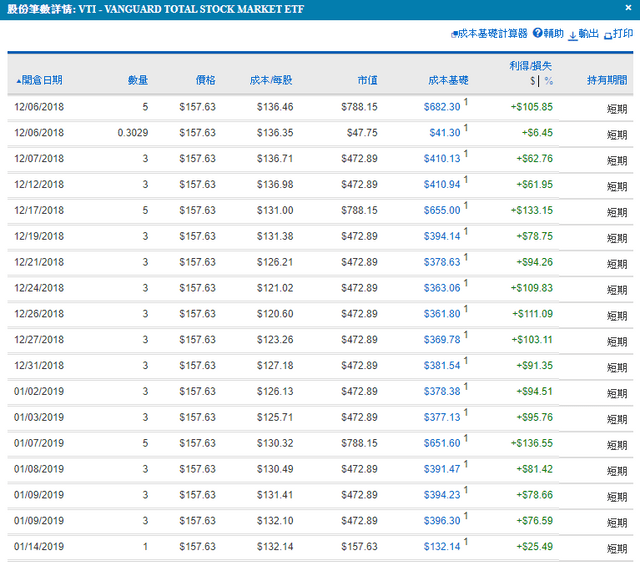Select quantity 0.3029 cell
Image resolution: width=640 pixels, height=562 pixels.
point(133,133)
